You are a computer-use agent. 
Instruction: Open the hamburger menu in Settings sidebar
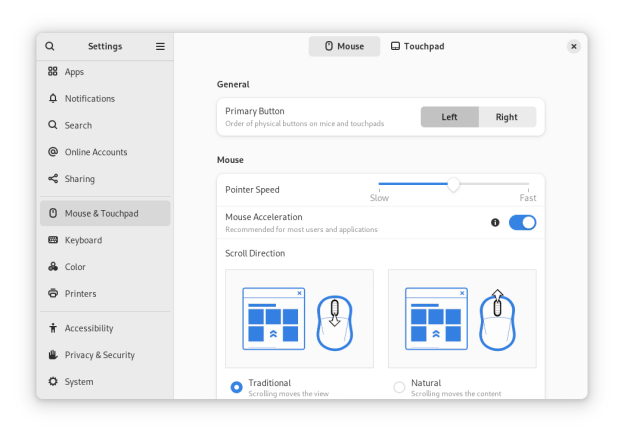[x=160, y=46]
